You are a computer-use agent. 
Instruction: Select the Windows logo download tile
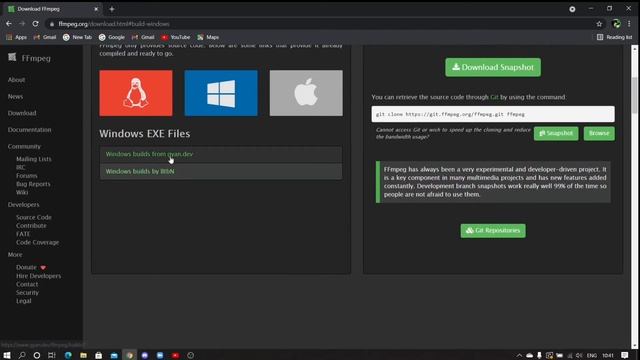click(x=221, y=93)
